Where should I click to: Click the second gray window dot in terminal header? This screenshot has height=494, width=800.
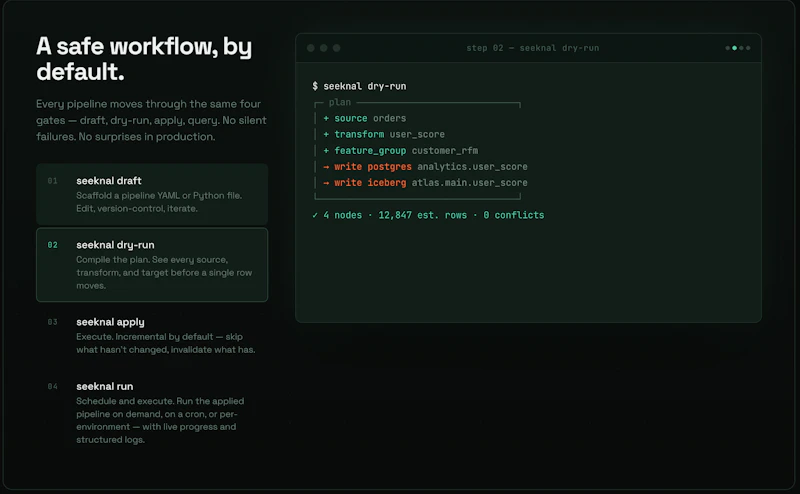(x=323, y=48)
